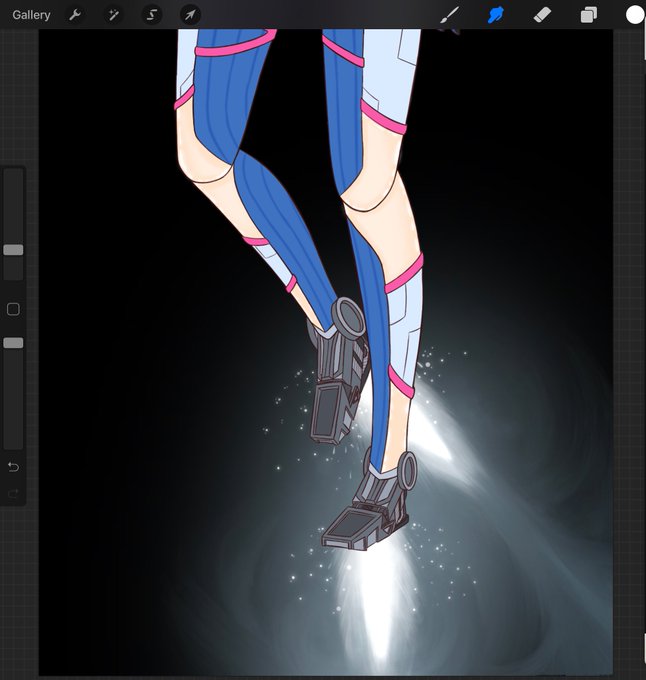Redo the last undone action

tap(13, 494)
